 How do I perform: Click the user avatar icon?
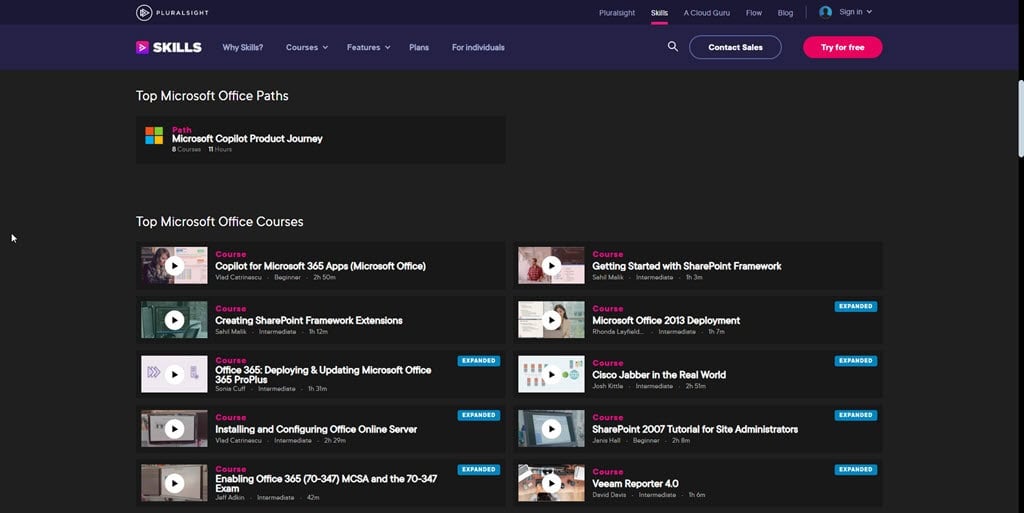[825, 12]
